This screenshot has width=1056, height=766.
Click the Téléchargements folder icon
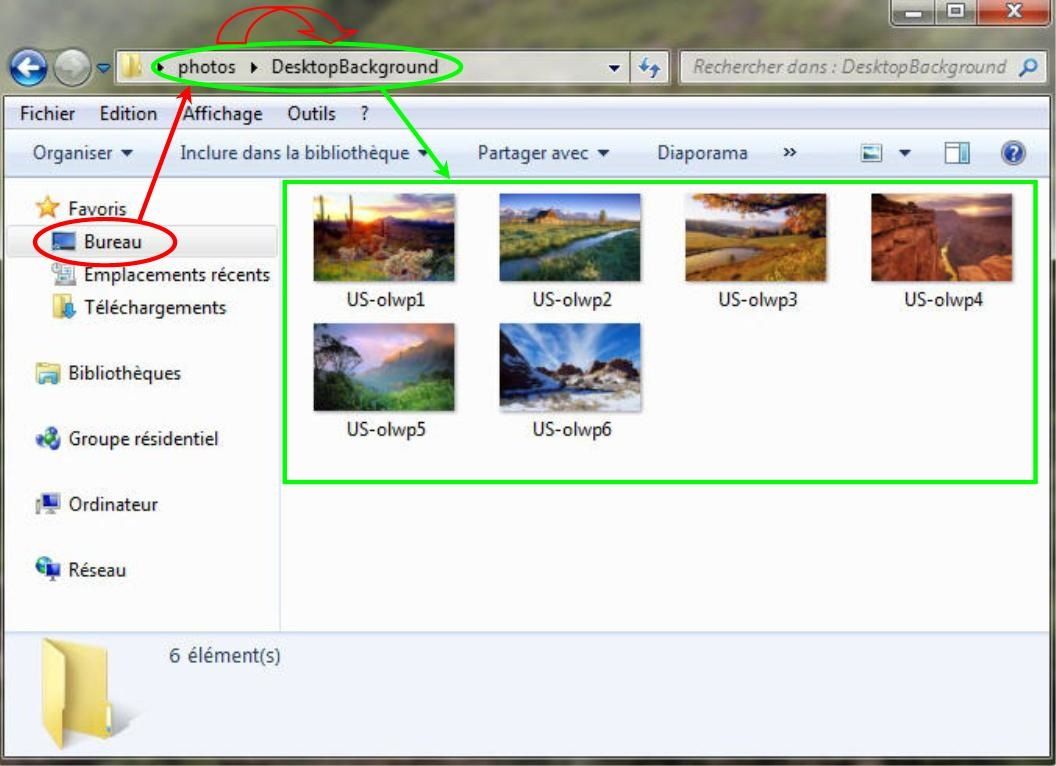[63, 307]
